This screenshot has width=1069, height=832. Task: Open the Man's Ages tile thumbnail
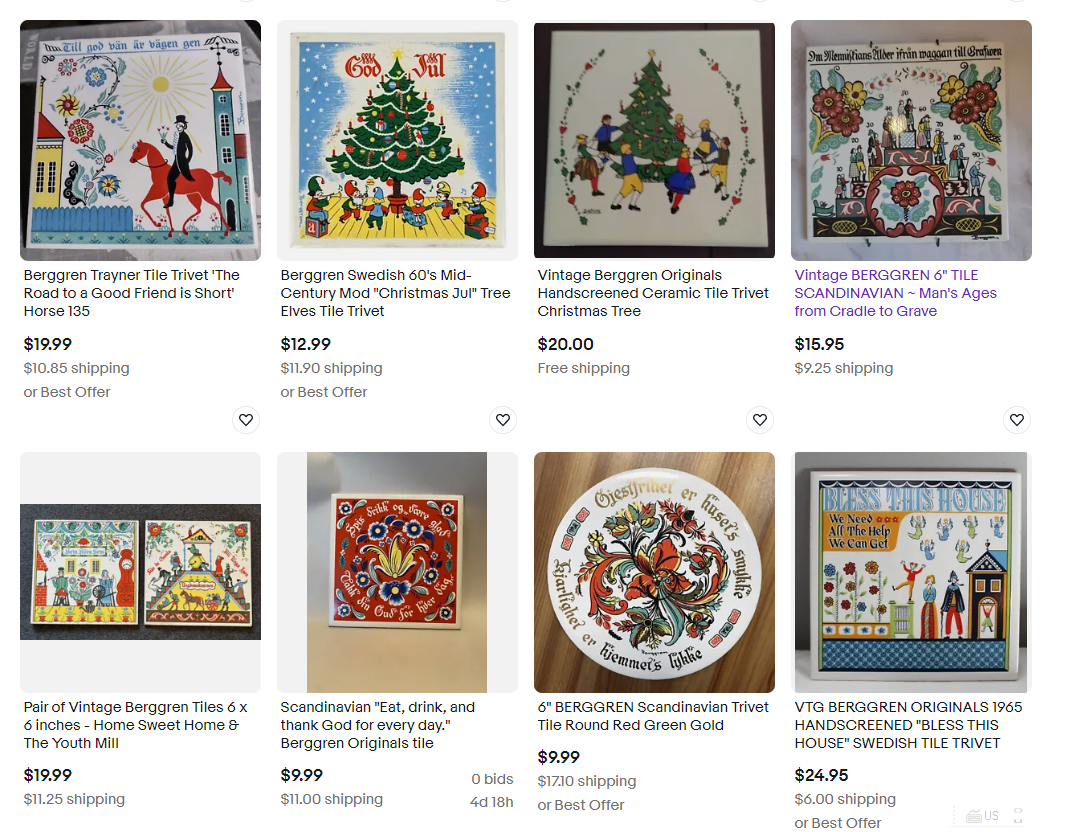(x=911, y=141)
